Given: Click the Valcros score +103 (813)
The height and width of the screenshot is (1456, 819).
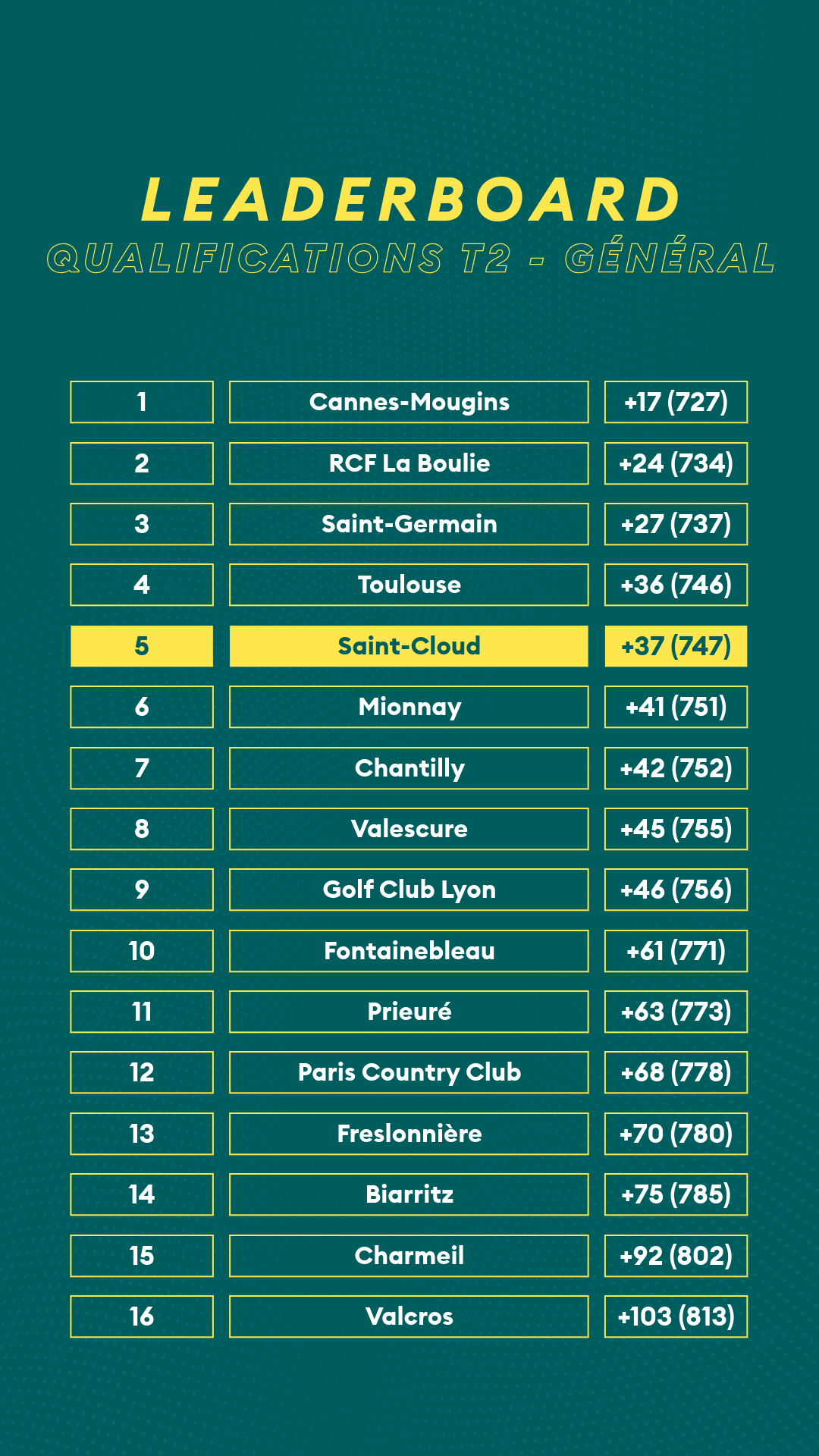Looking at the screenshot, I should (676, 1316).
